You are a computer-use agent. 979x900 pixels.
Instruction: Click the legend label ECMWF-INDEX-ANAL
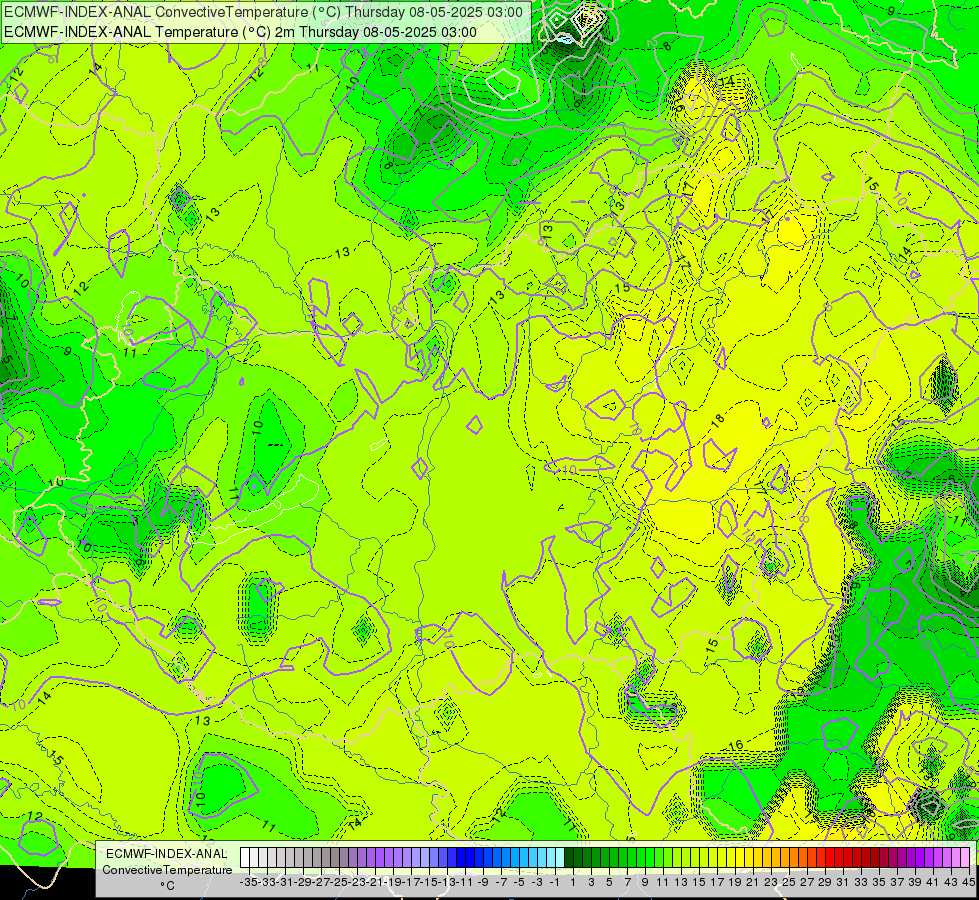pyautogui.click(x=167, y=854)
